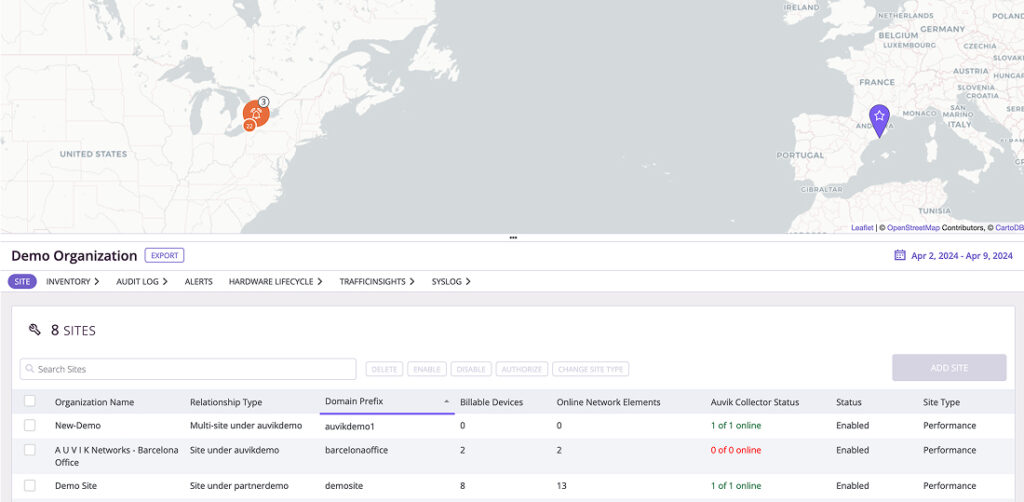The height and width of the screenshot is (502, 1024).
Task: Click the New-Demo organization name
Action: point(78,426)
